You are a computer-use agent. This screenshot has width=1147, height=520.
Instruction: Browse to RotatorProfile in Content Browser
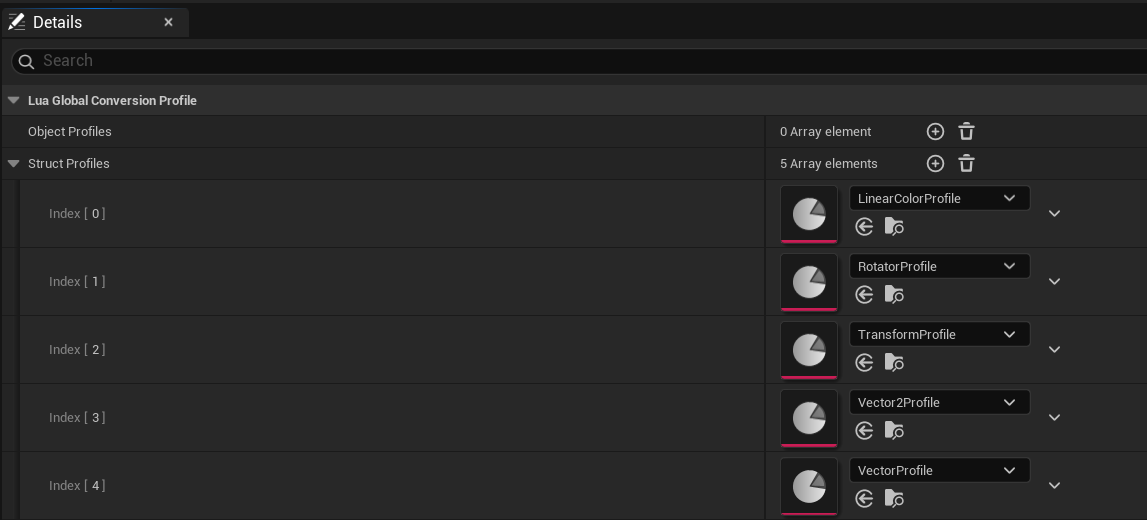tap(894, 295)
